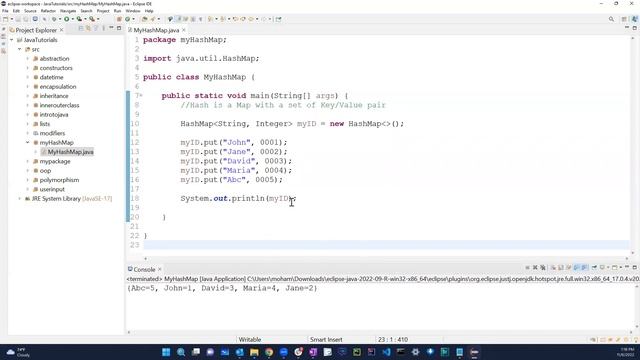
Task: Open the Project menu
Action: coord(103,11)
